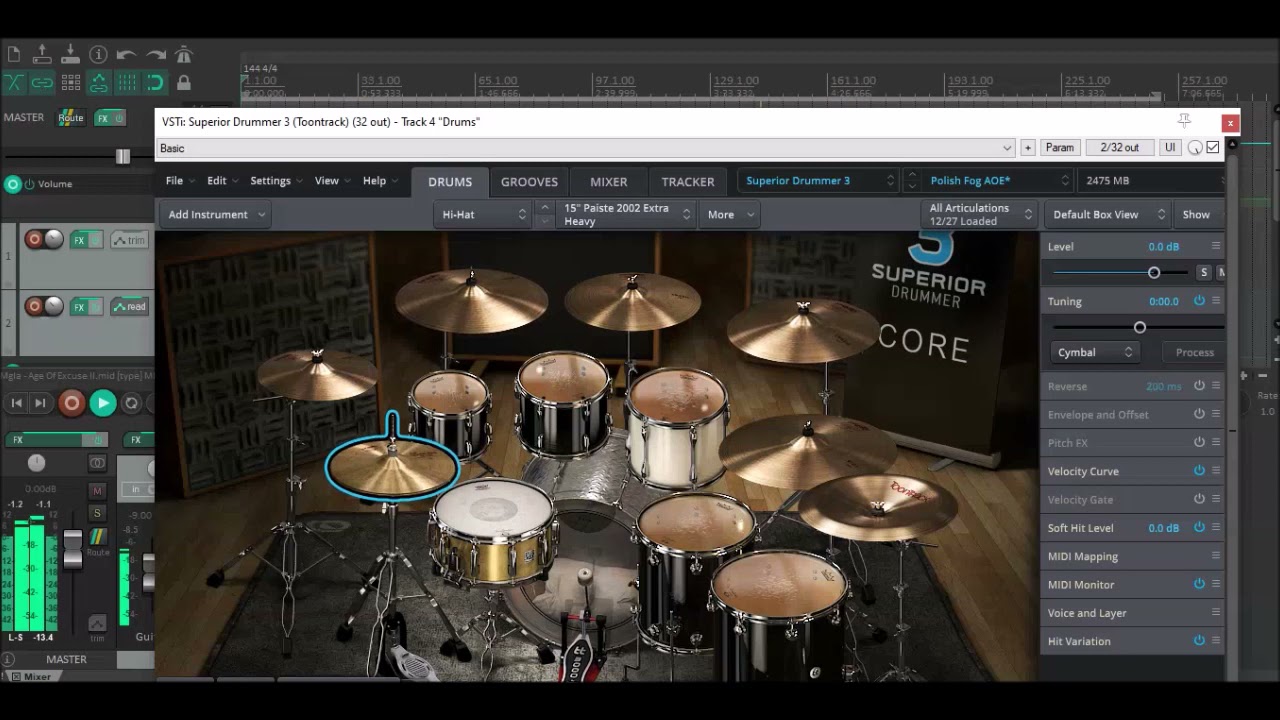Click the Param button
Image resolution: width=1280 pixels, height=720 pixels.
pos(1059,148)
